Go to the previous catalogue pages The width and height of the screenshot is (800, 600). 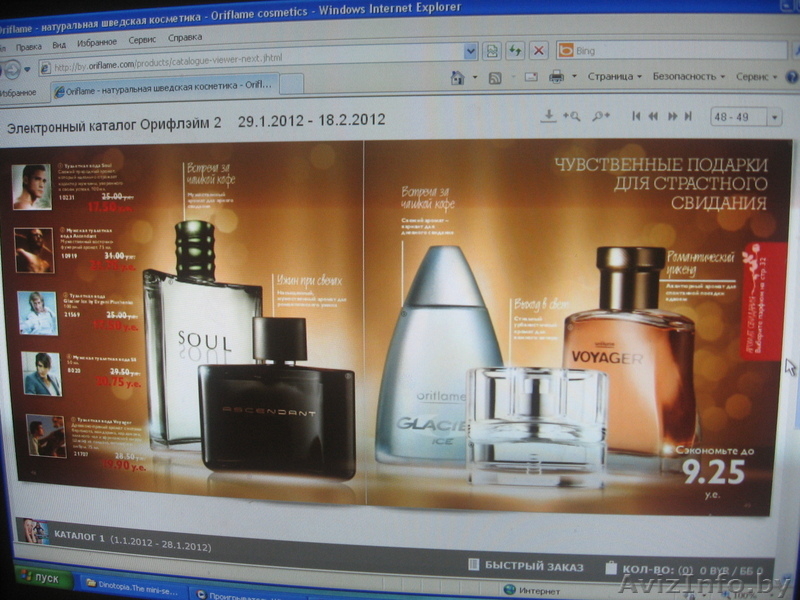point(653,117)
